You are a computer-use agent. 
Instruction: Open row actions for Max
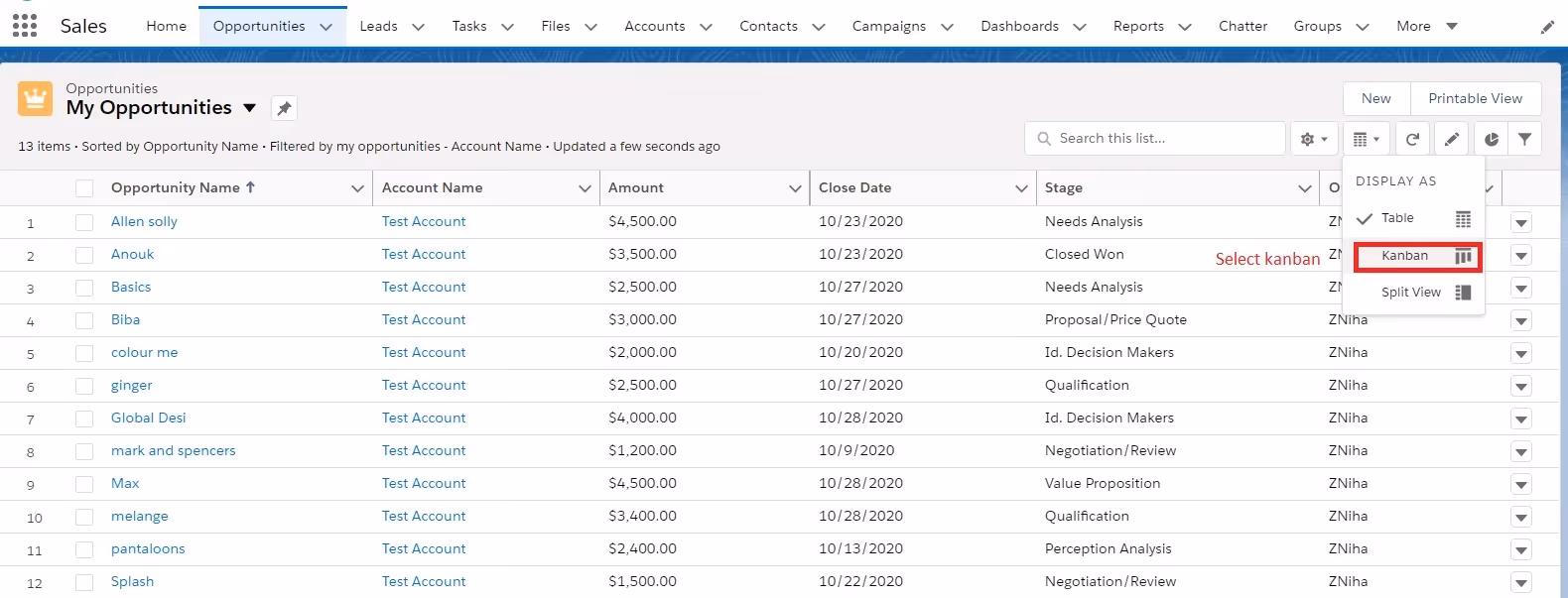point(1521,485)
